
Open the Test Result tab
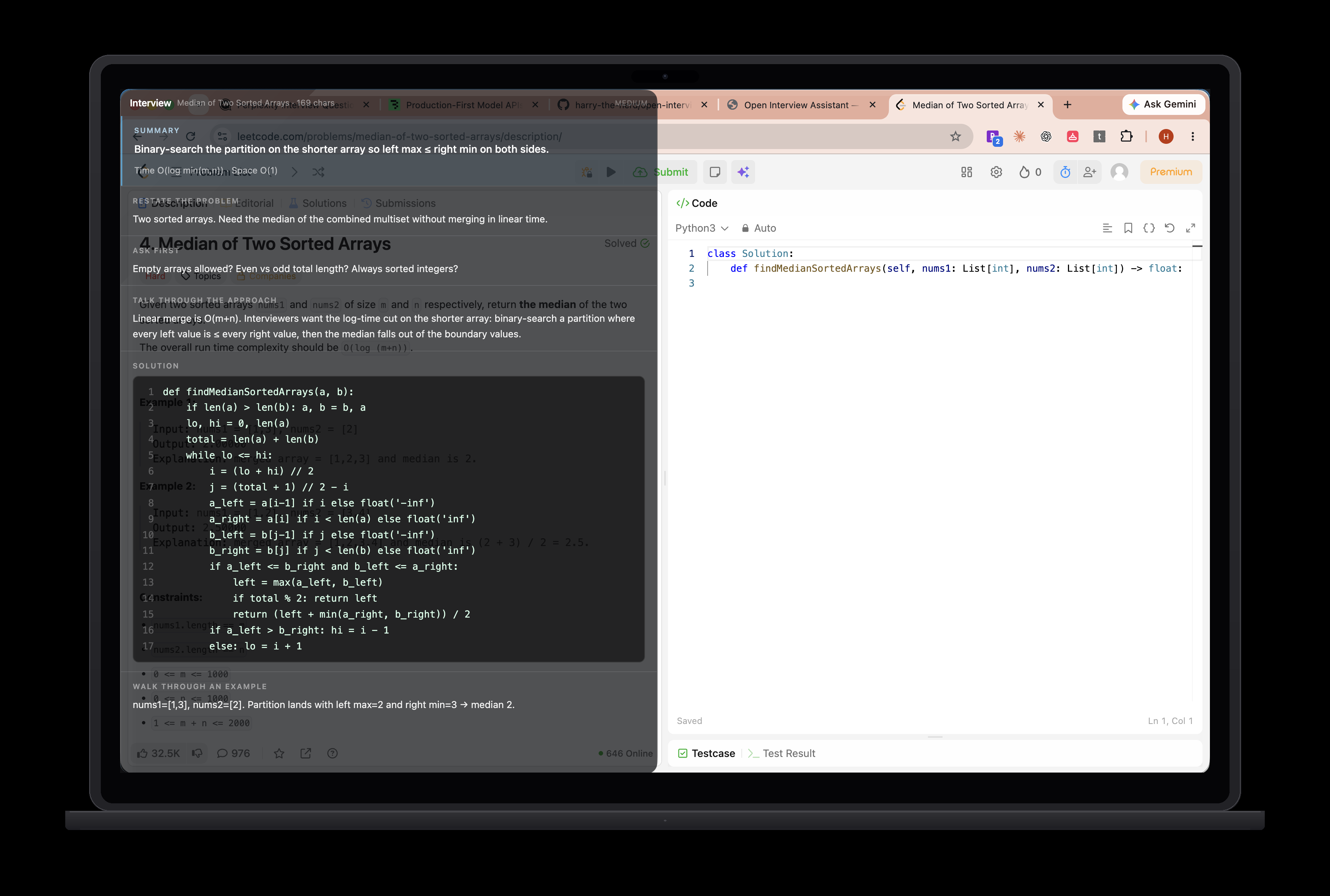click(x=781, y=754)
